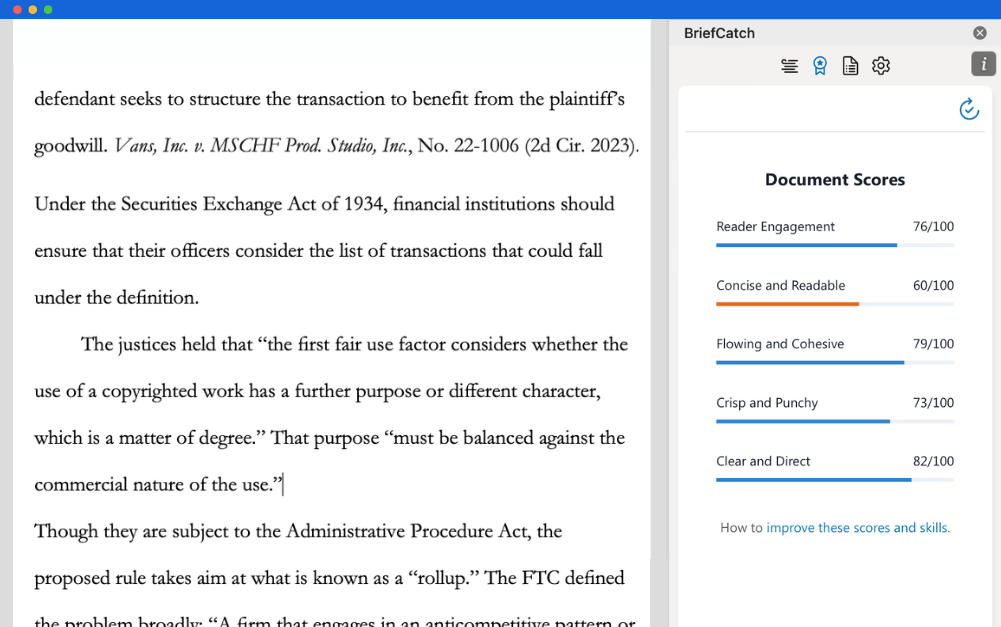Click the Document Scores heading
This screenshot has height=627, width=1001.
pos(834,179)
